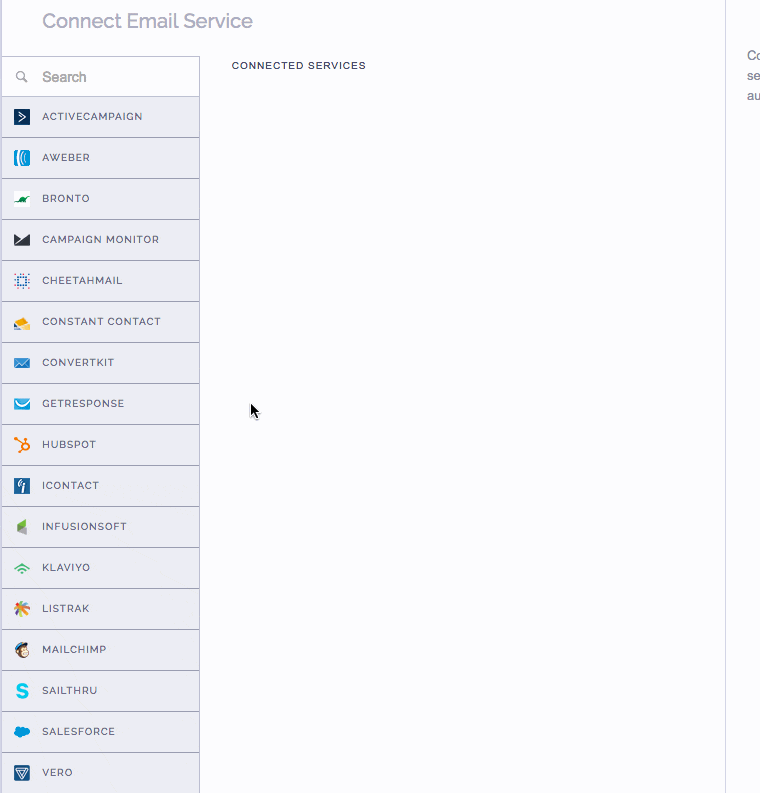Click the Sailthru S icon
Screen dimensions: 760x793
point(22,691)
